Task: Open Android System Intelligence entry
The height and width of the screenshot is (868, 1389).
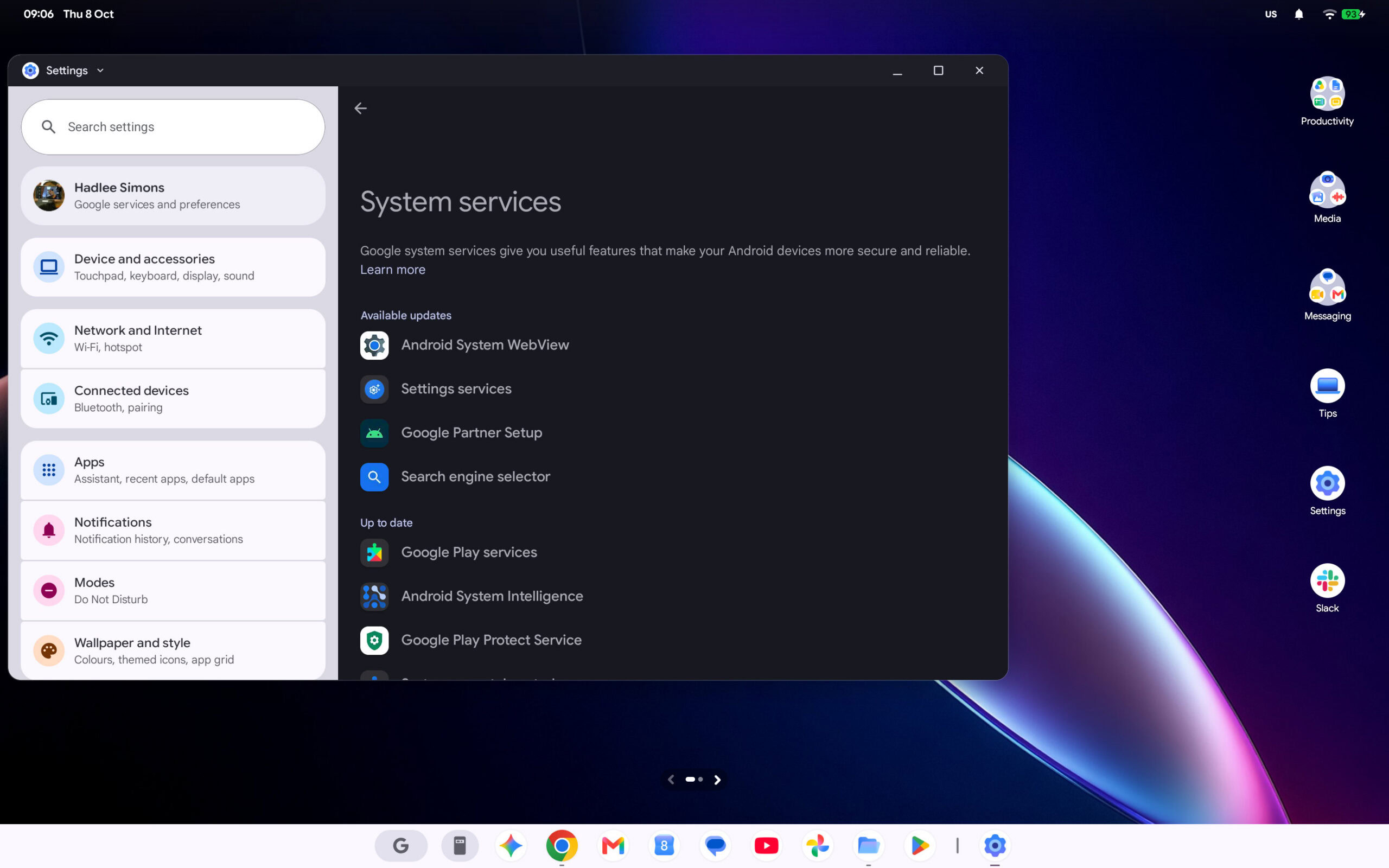Action: pos(672,596)
